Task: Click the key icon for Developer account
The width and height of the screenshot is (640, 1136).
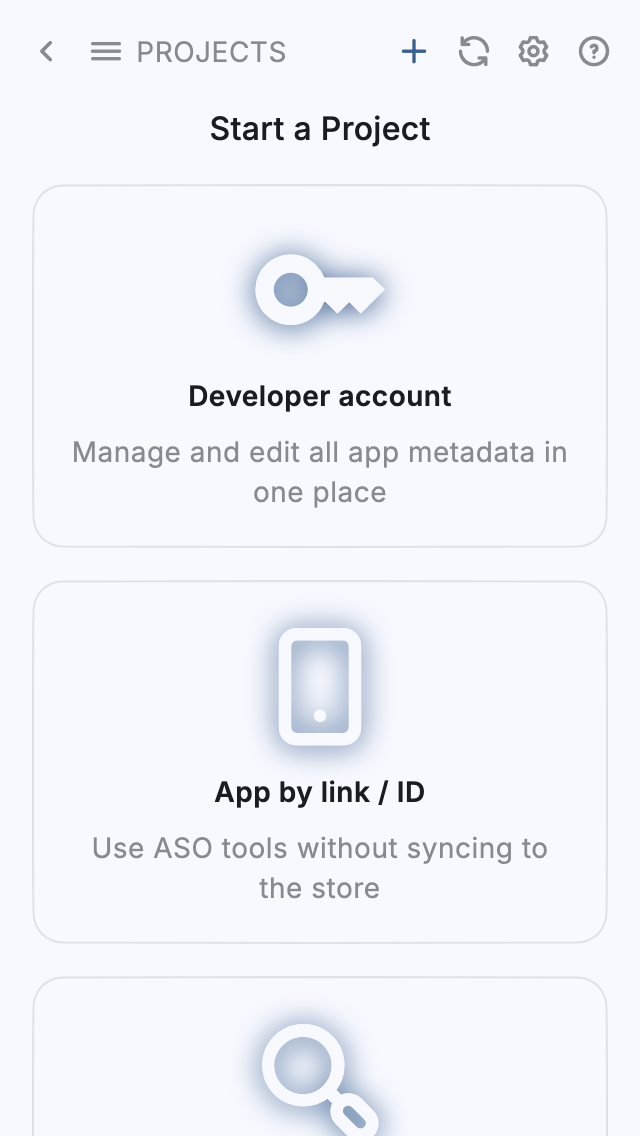Action: (x=319, y=290)
